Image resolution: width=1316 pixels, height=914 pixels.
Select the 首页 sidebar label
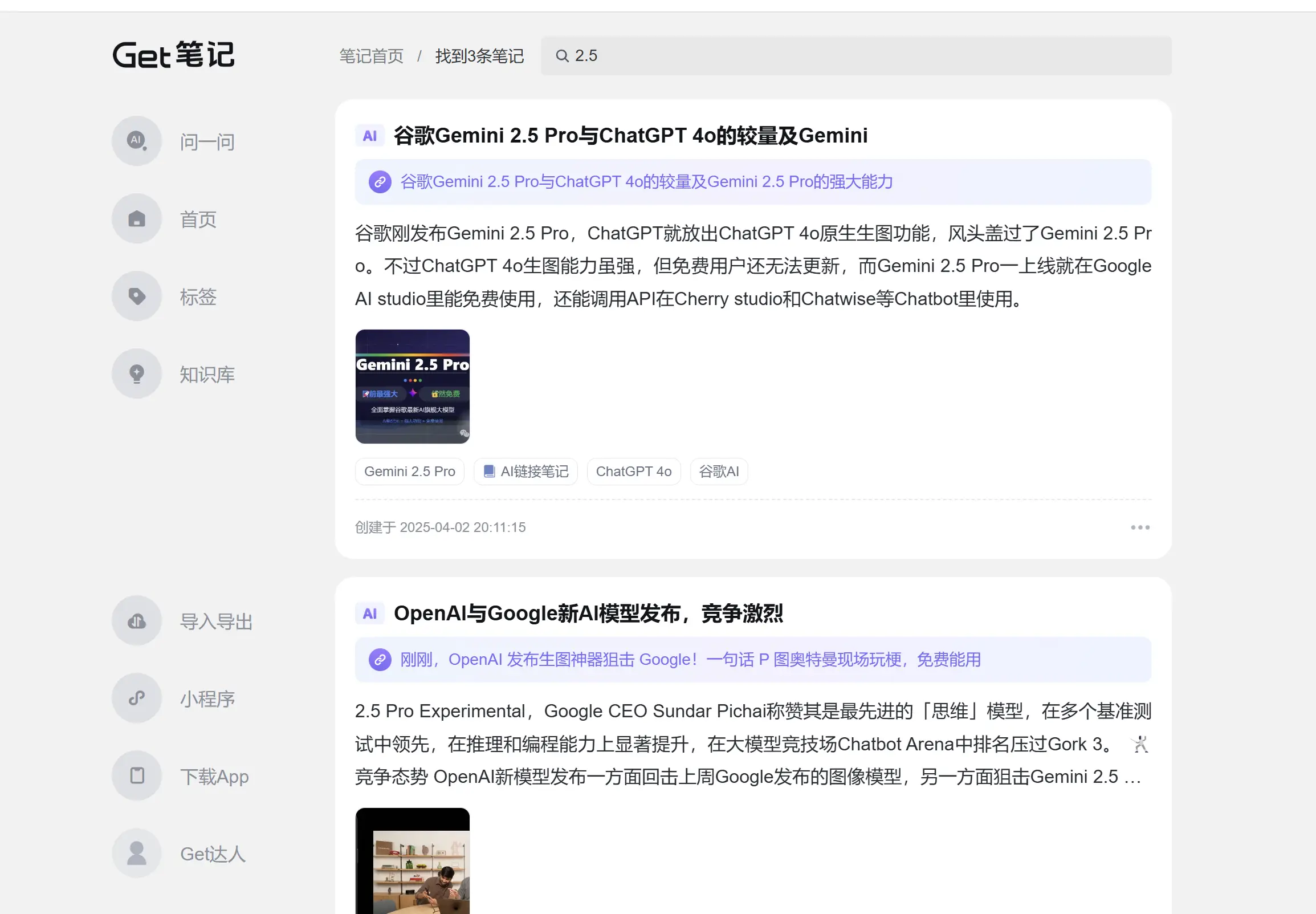[198, 220]
